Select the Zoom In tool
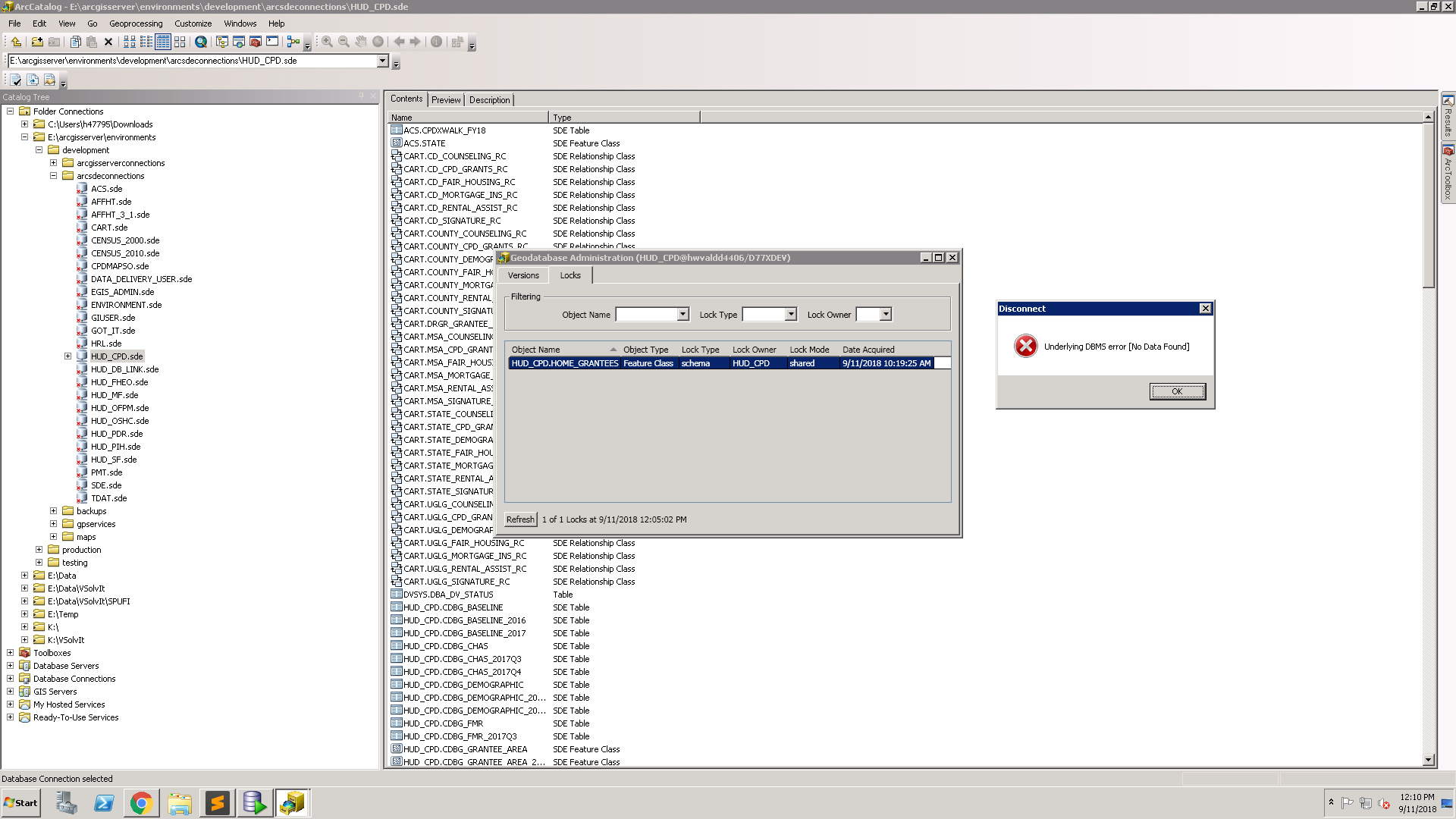 tap(327, 42)
